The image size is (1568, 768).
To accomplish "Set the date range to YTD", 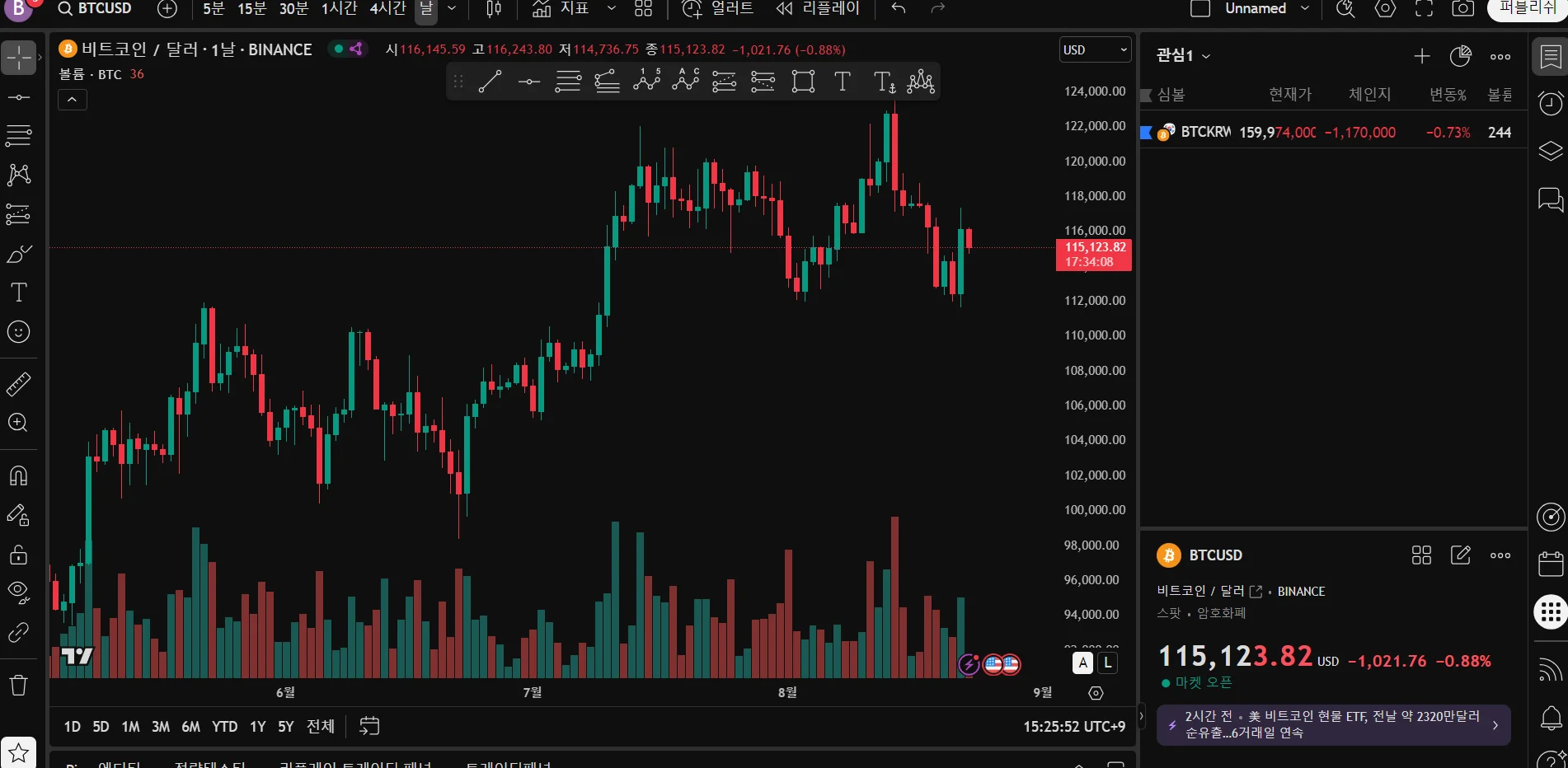I will (224, 727).
